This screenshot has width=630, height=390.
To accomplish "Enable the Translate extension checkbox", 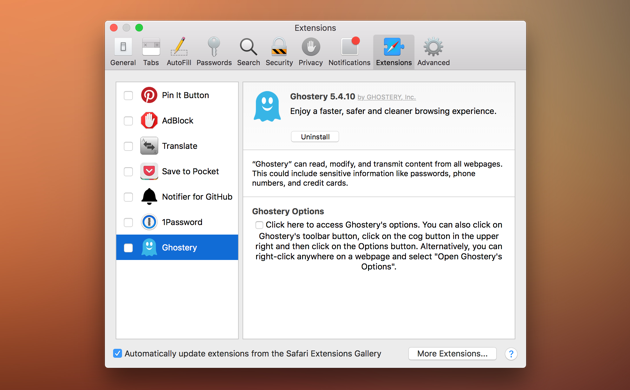I will 128,146.
